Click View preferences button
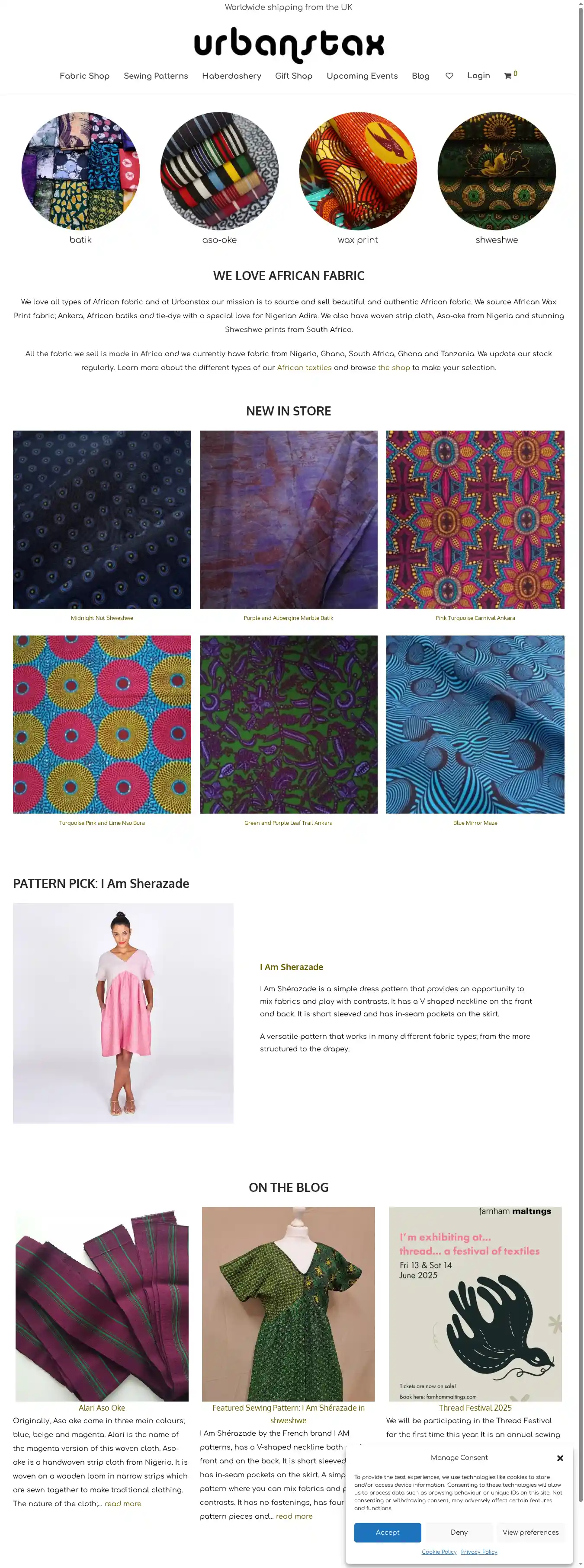 [530, 1532]
